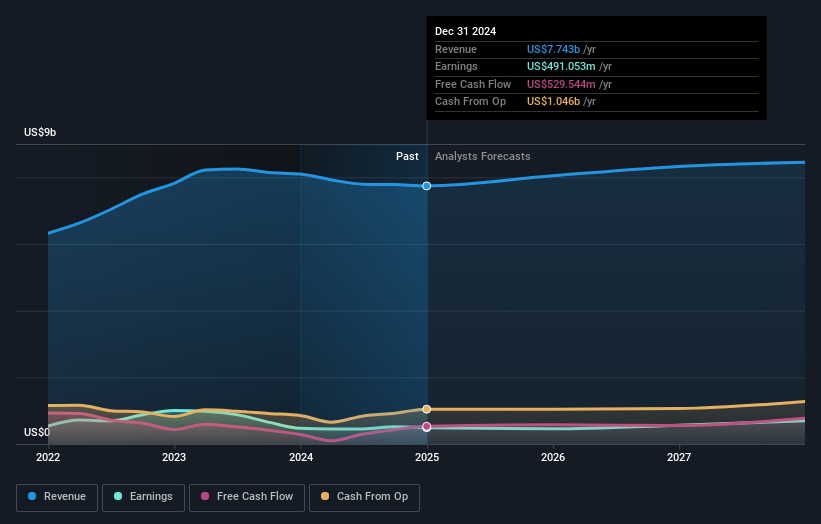This screenshot has height=524, width=821.
Task: Click the US$7.743b revenue value
Action: pos(553,49)
